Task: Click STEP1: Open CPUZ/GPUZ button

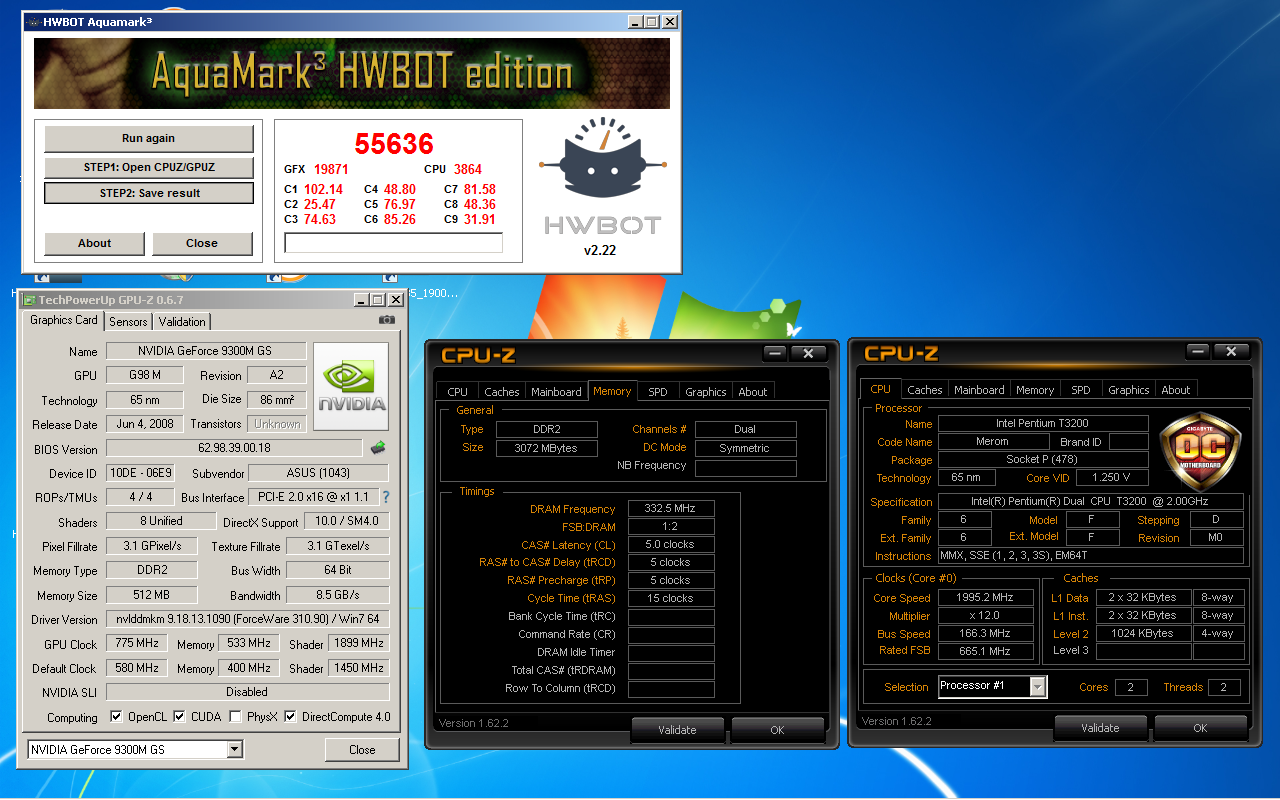Action: 149,167
